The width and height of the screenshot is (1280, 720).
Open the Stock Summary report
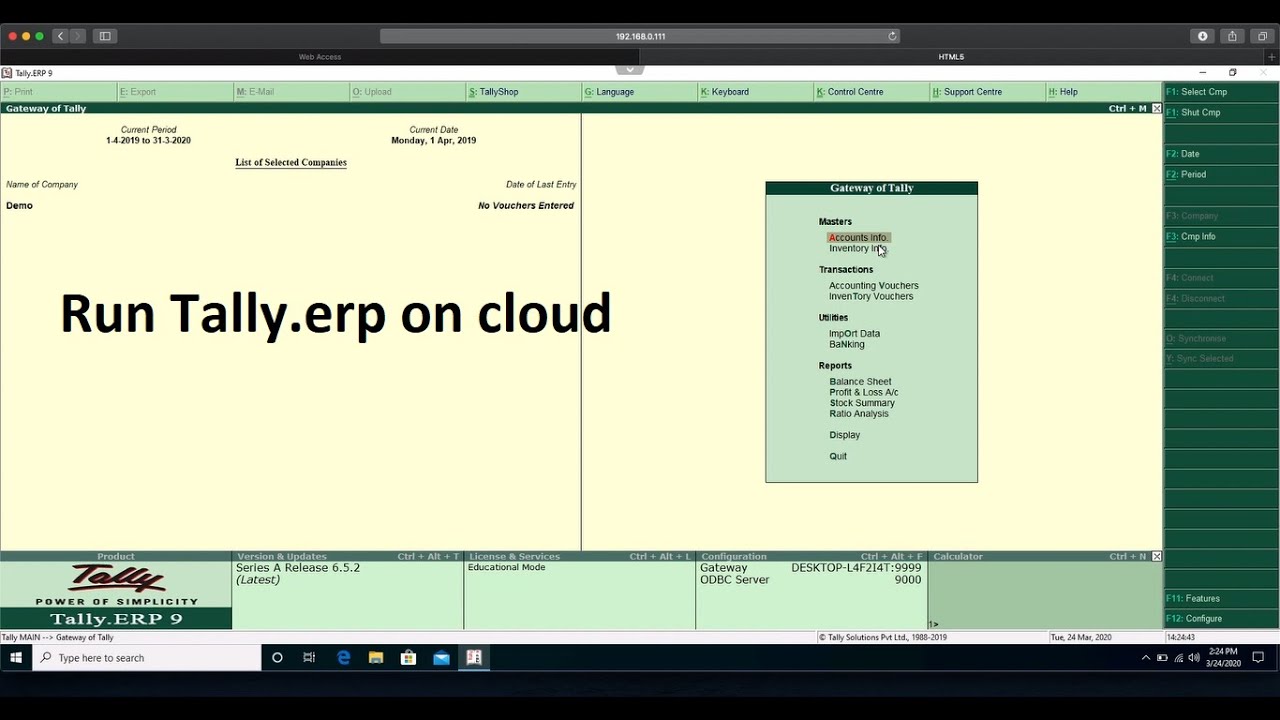861,403
